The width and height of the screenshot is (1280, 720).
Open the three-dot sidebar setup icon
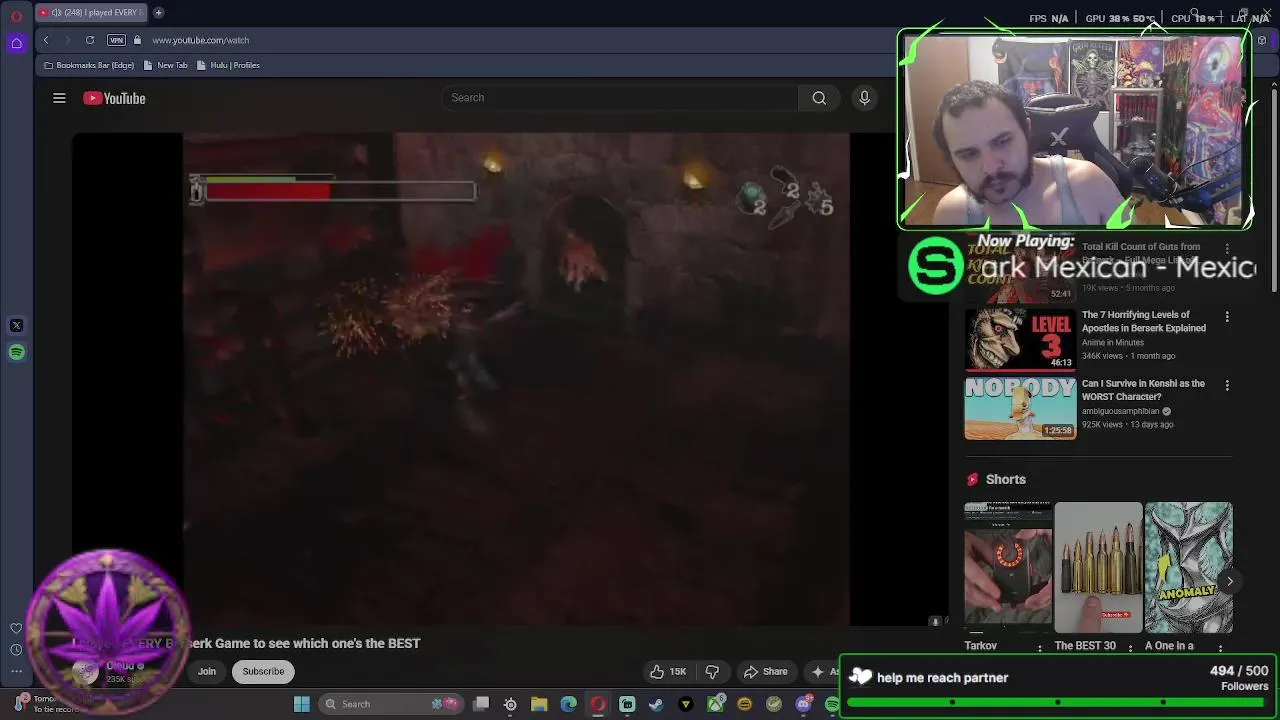click(x=16, y=671)
